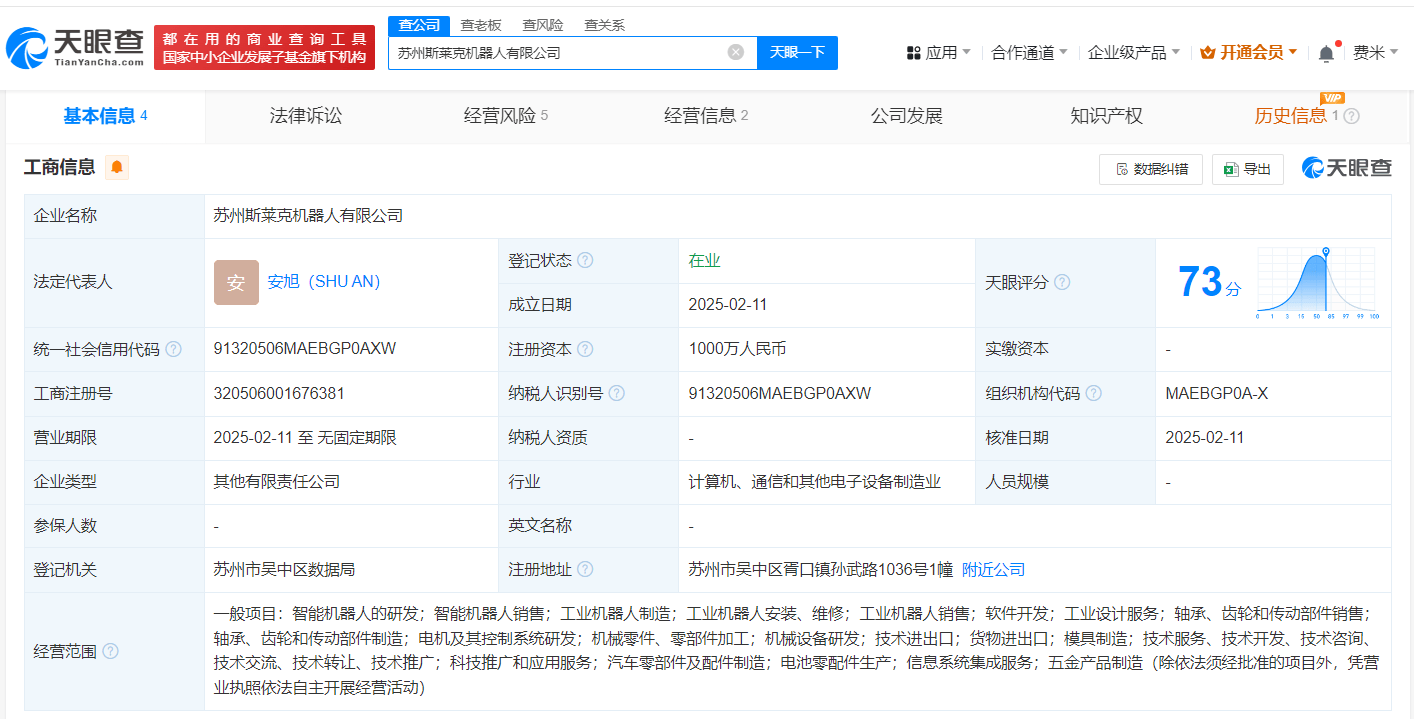Click help icon next to 登记状态
The height and width of the screenshot is (719, 1414).
tap(585, 260)
